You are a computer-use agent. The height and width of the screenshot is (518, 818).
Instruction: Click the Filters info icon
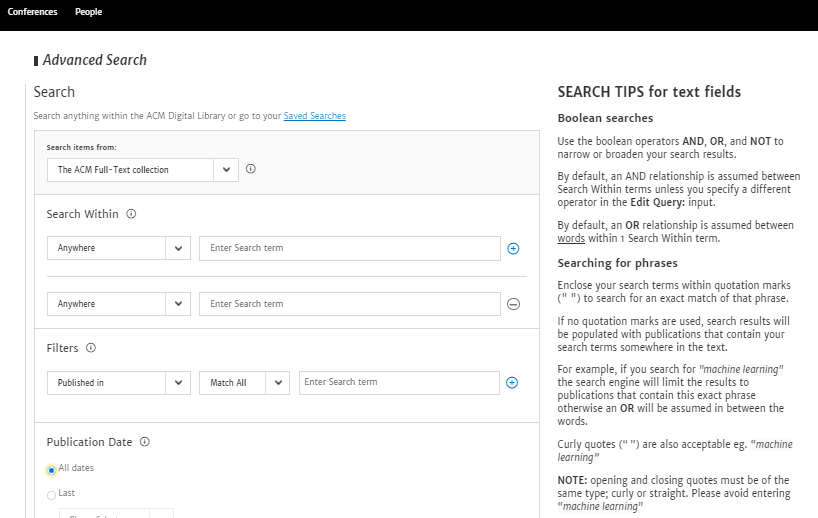pos(91,348)
